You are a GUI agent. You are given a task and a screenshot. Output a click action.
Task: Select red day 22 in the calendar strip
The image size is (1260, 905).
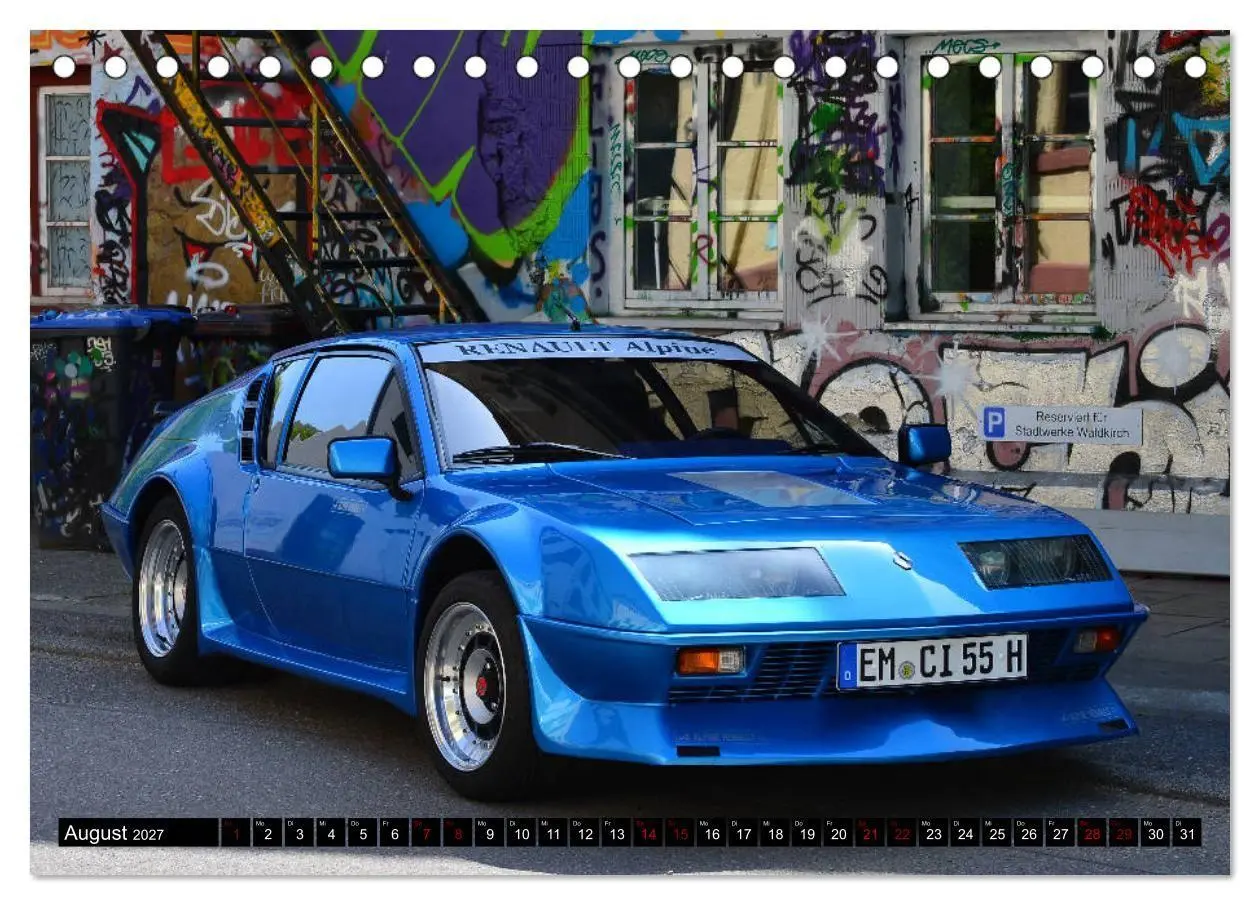click(x=902, y=832)
